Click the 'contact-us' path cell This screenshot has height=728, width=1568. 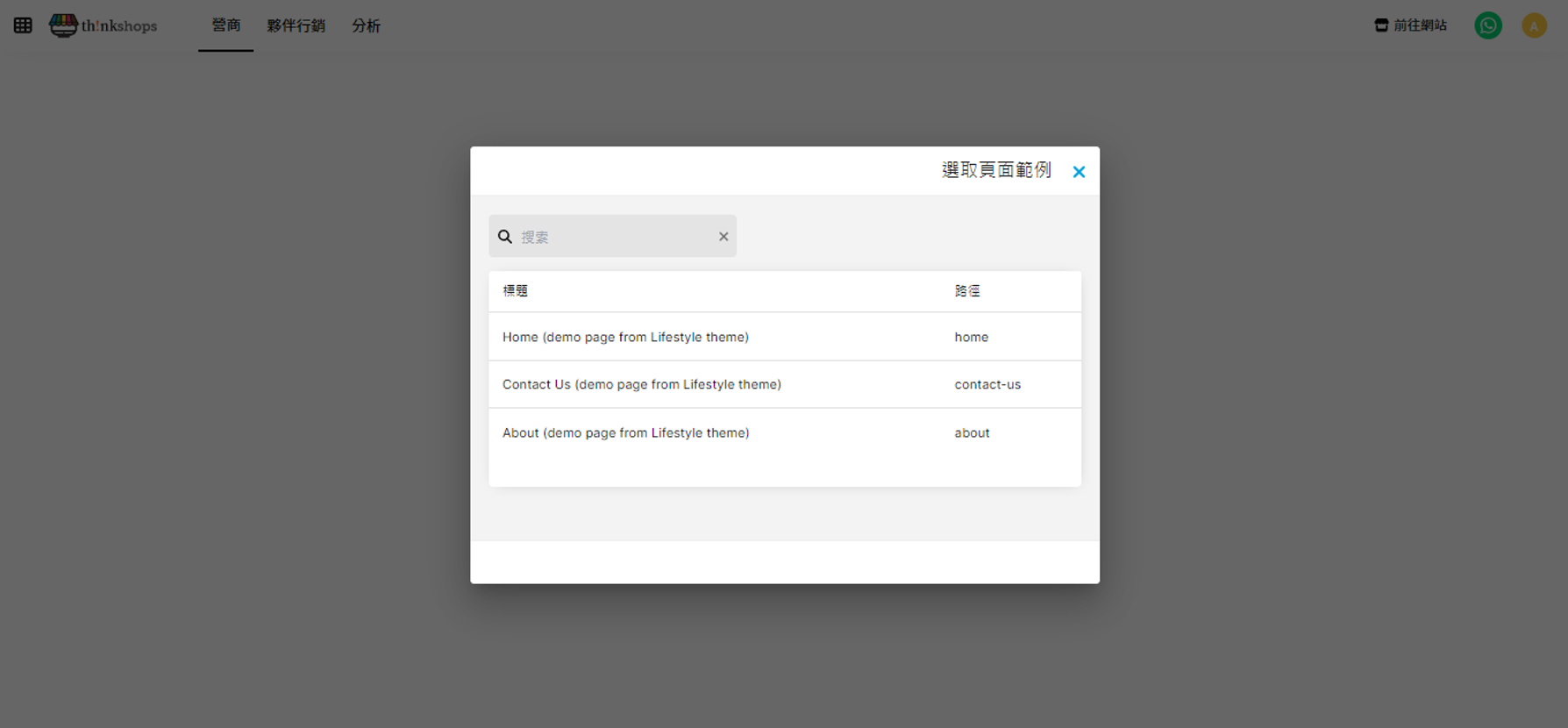987,384
